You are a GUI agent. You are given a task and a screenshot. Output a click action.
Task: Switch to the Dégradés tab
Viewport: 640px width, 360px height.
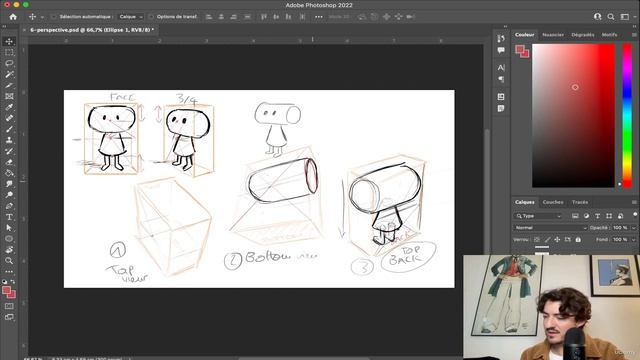click(583, 35)
